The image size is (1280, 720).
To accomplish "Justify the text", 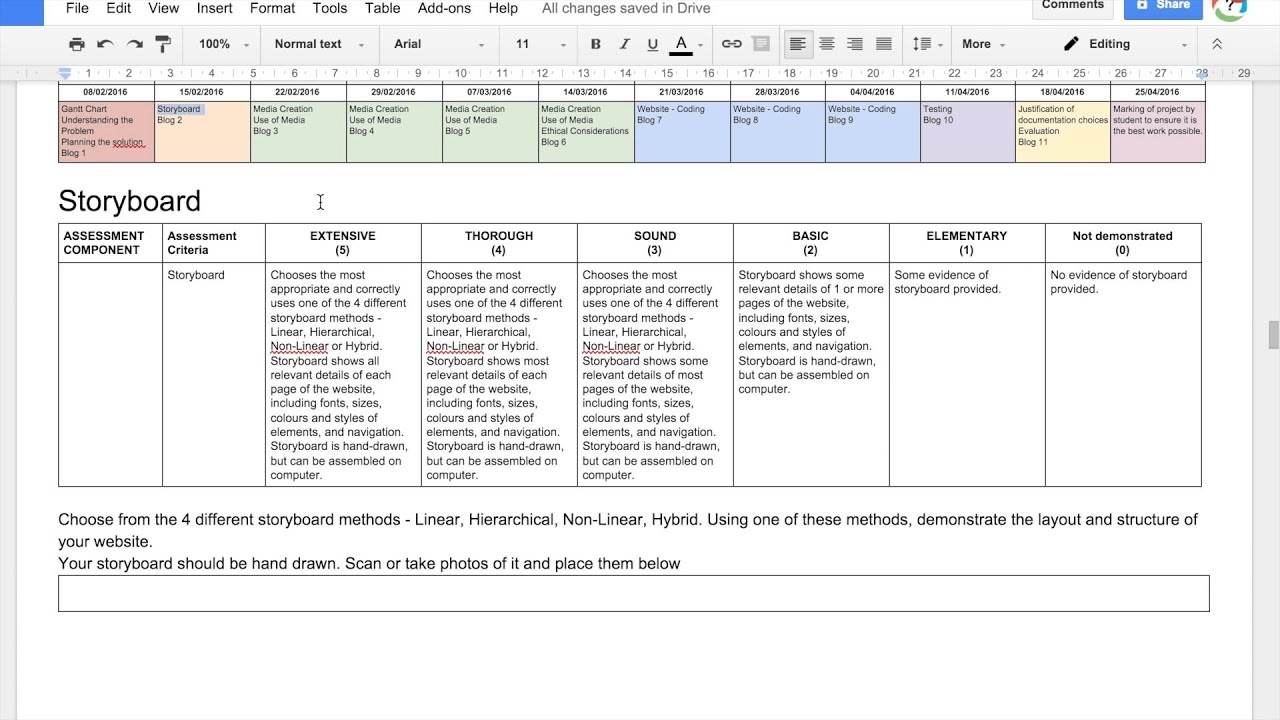I will click(x=884, y=44).
